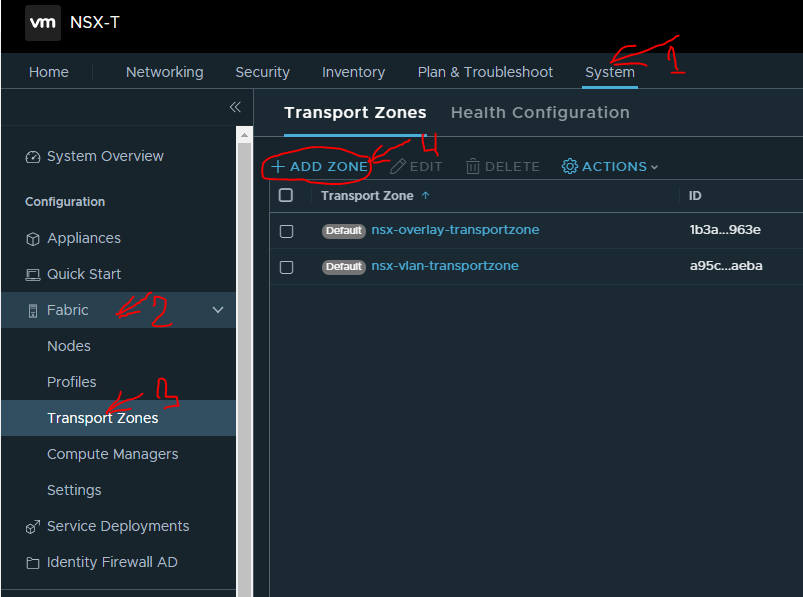The height and width of the screenshot is (597, 803).
Task: Open the Inventory menu
Action: [x=353, y=72]
